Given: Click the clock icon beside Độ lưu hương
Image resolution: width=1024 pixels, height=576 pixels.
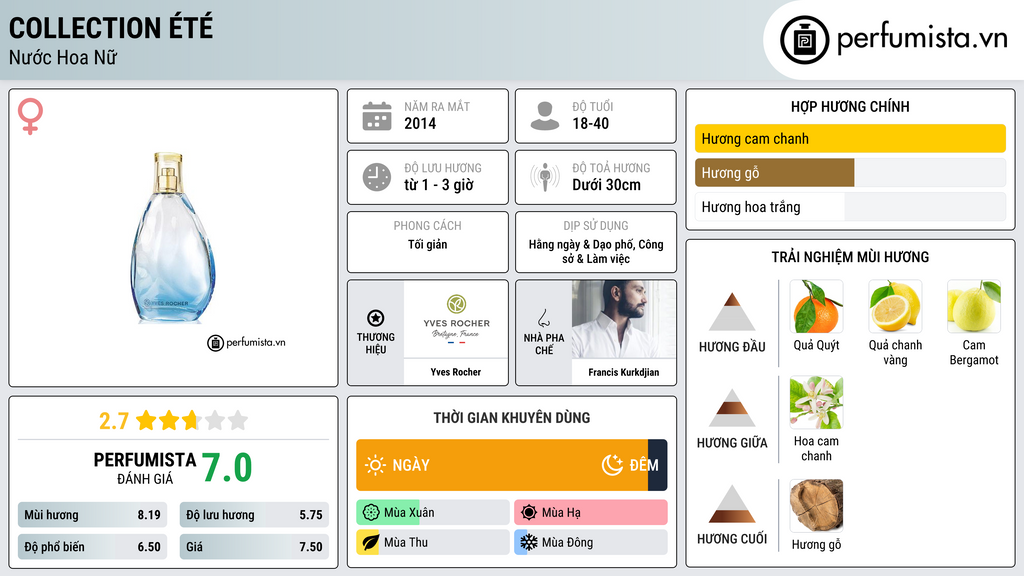Looking at the screenshot, I should tap(377, 177).
